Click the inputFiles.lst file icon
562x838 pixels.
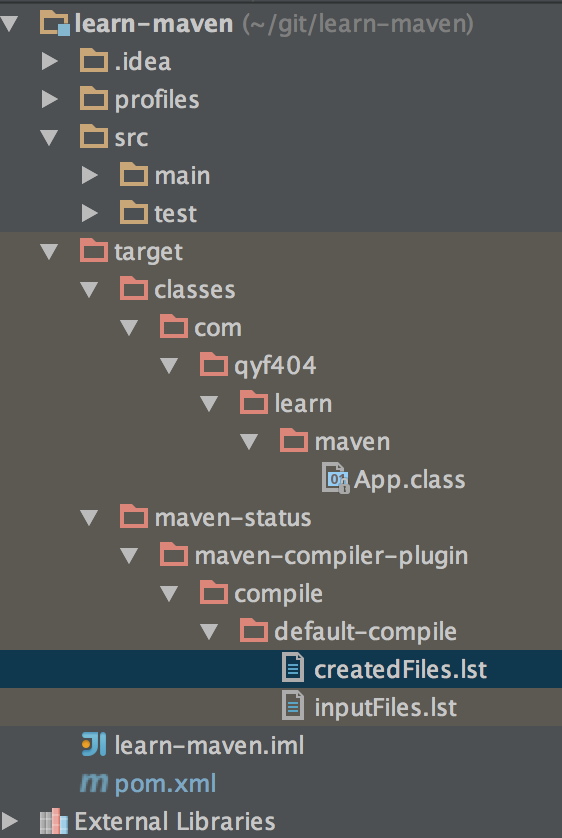[x=293, y=705]
